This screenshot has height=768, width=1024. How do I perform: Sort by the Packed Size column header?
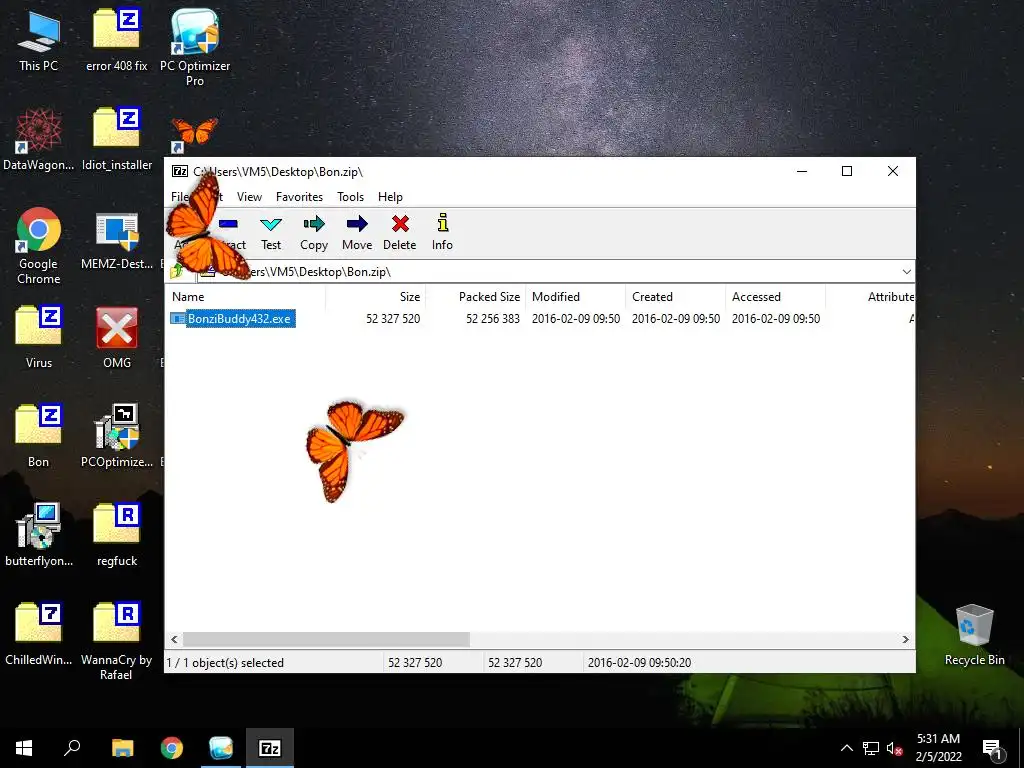click(x=475, y=296)
